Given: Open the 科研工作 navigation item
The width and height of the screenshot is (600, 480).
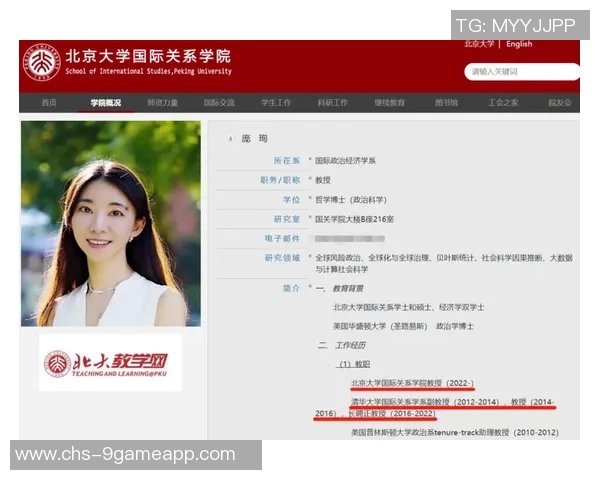Looking at the screenshot, I should (333, 103).
